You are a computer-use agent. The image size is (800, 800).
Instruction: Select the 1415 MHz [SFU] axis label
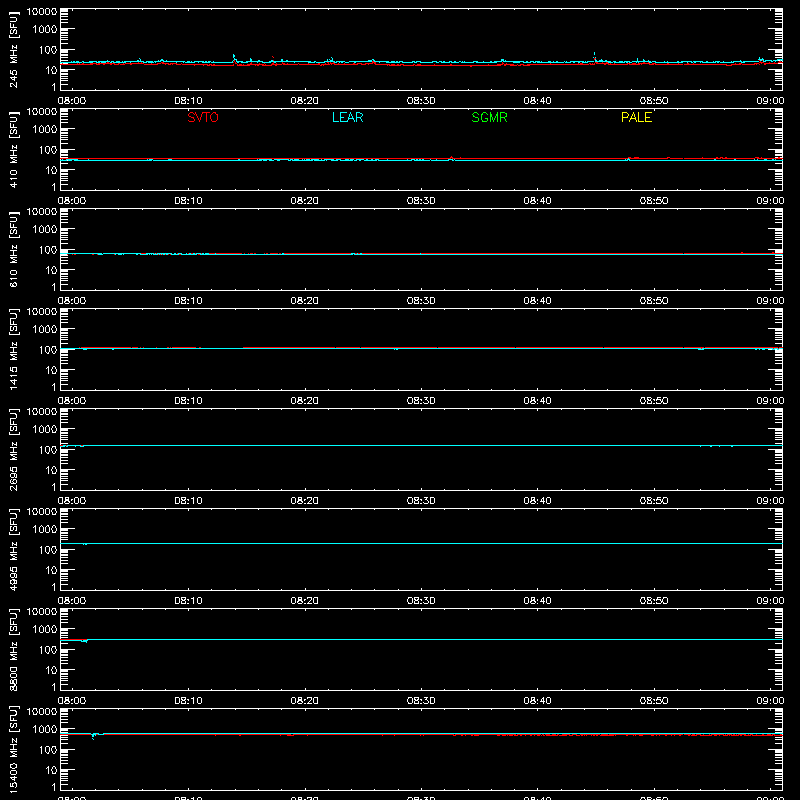[14, 349]
